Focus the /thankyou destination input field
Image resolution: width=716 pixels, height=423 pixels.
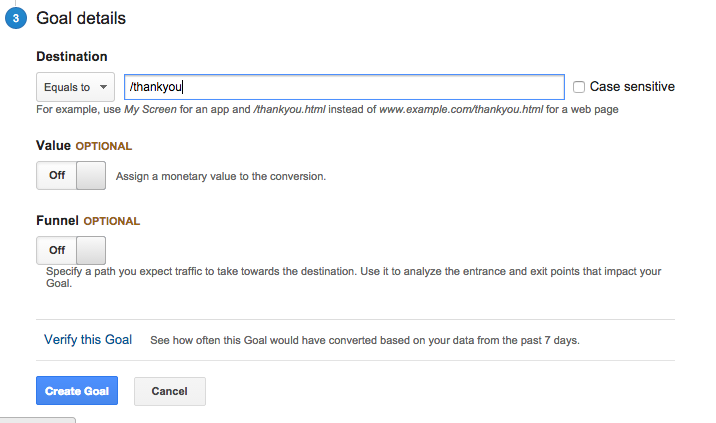pyautogui.click(x=344, y=87)
